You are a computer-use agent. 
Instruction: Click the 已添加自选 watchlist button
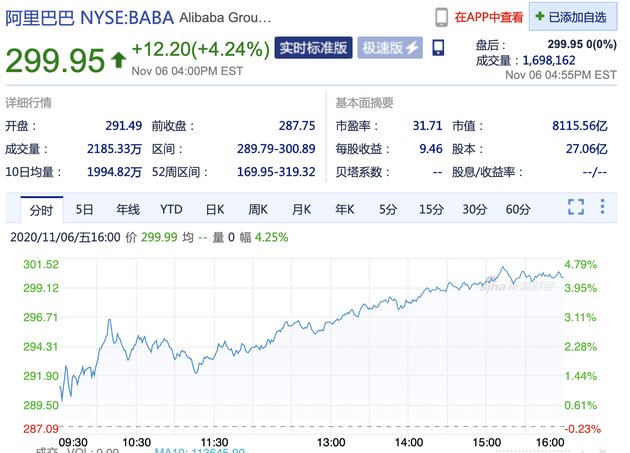[x=573, y=16]
